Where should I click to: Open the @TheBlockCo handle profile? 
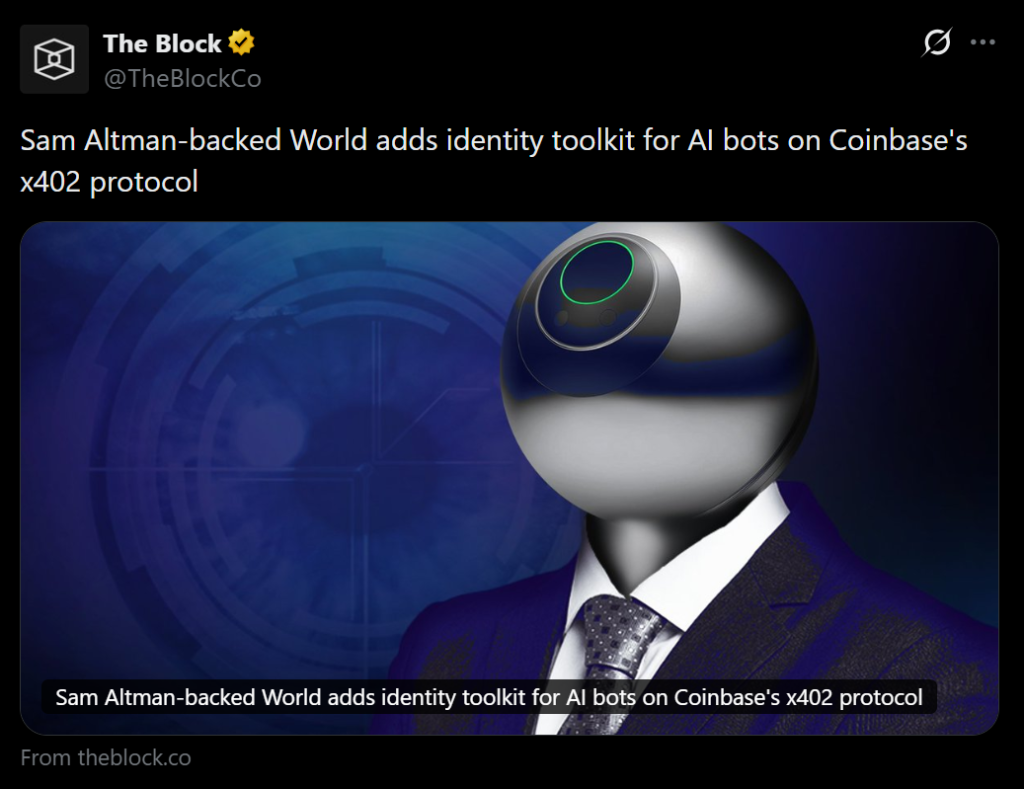[x=182, y=79]
